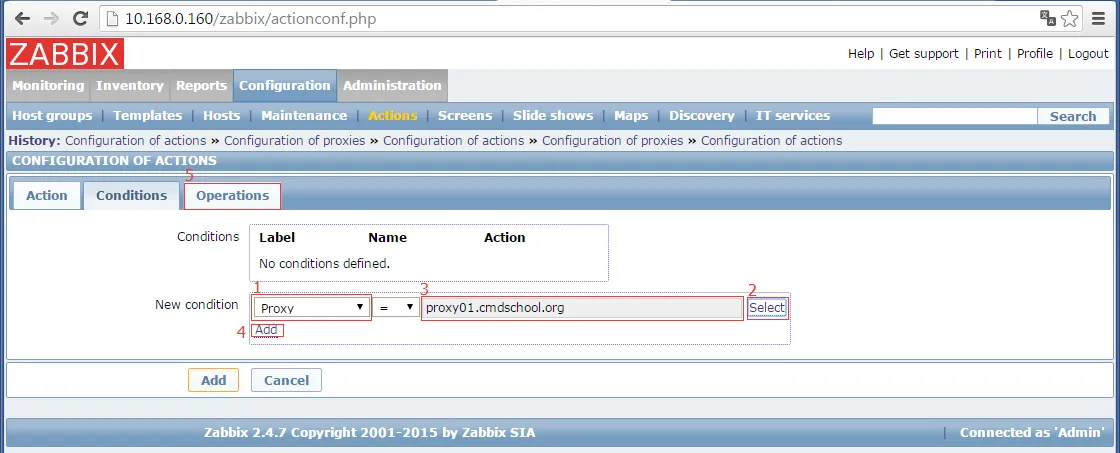
Task: Click the browser back arrow
Action: 22,19
